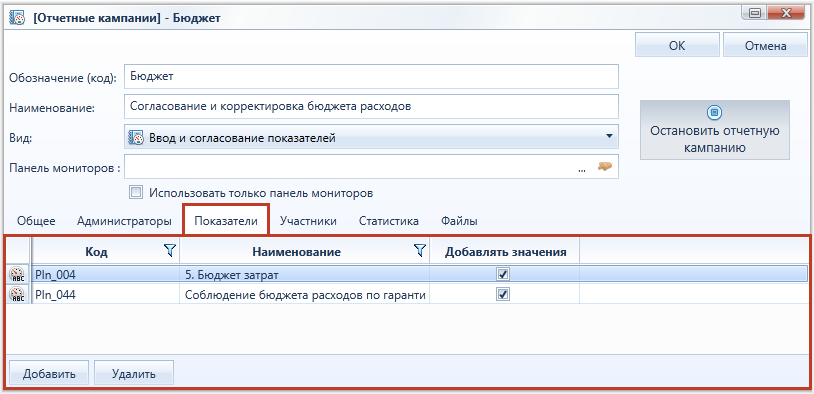This screenshot has width=814, height=394.
Task: Click the stop icon on Остановить отчетную кампанию
Action: coord(715,112)
